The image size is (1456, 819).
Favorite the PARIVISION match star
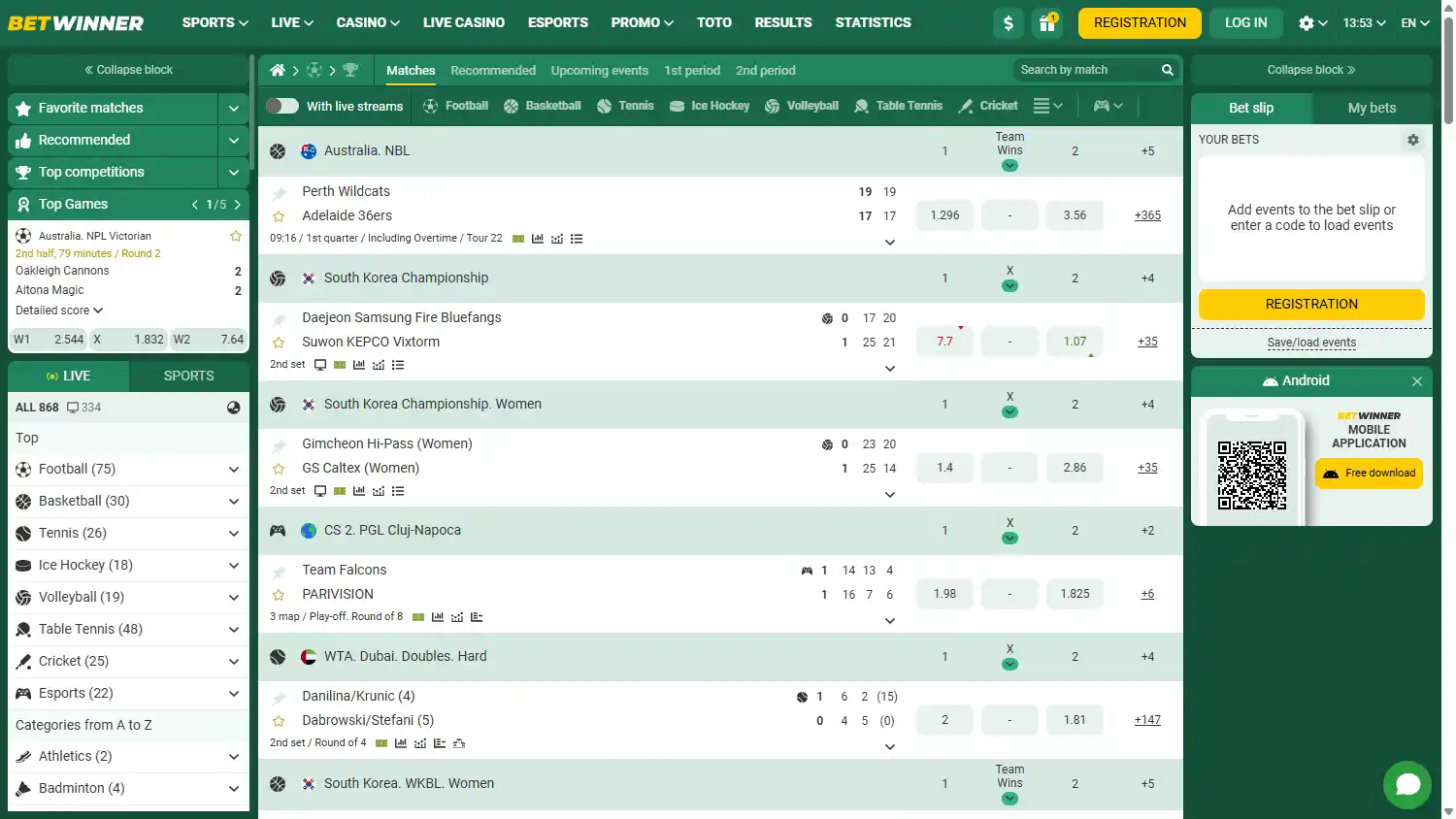click(x=279, y=595)
